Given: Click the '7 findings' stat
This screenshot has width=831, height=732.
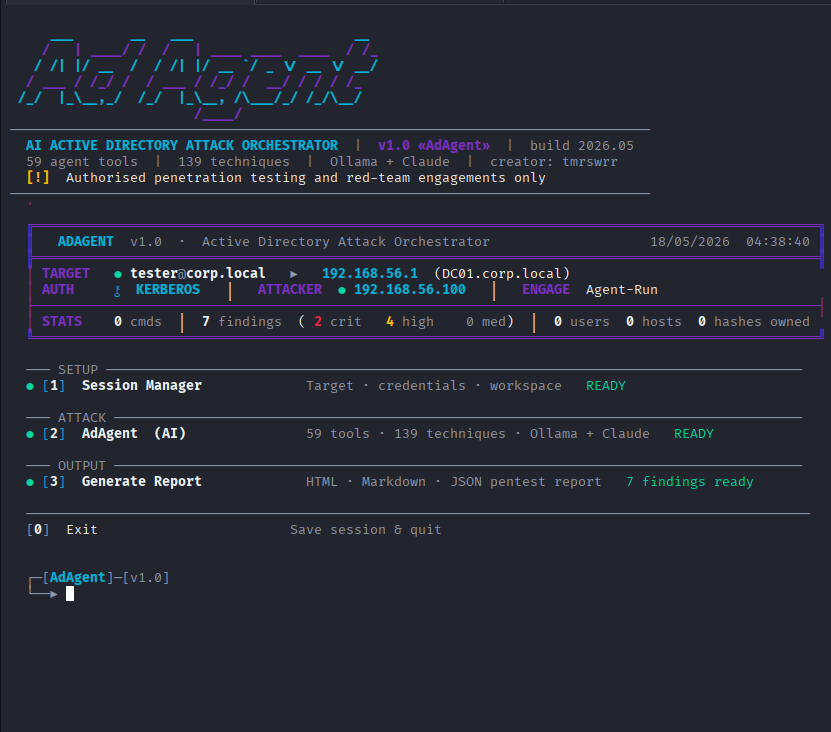Looking at the screenshot, I should (242, 322).
